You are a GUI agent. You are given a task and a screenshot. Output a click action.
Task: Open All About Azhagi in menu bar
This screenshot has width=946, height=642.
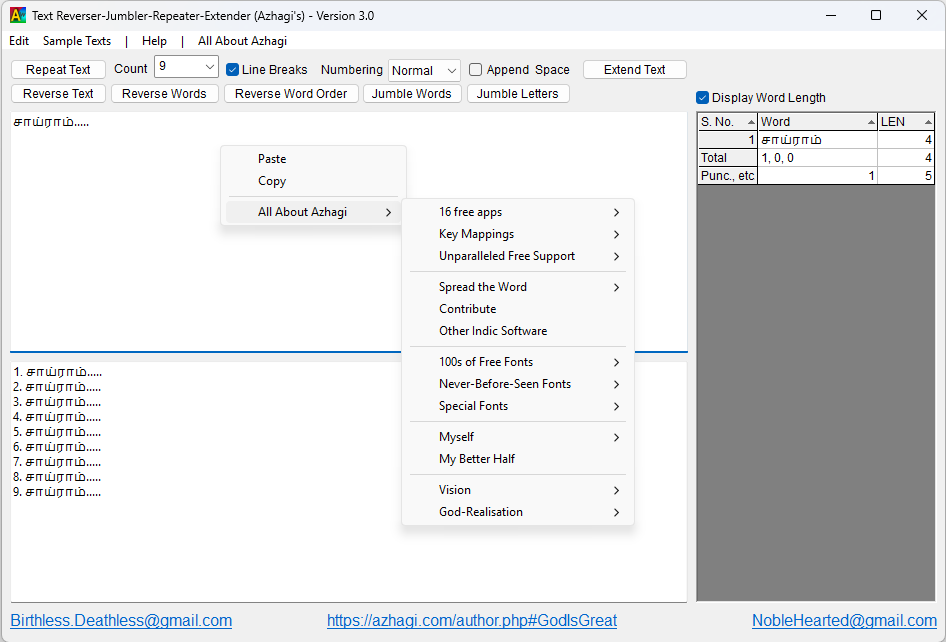coord(243,41)
